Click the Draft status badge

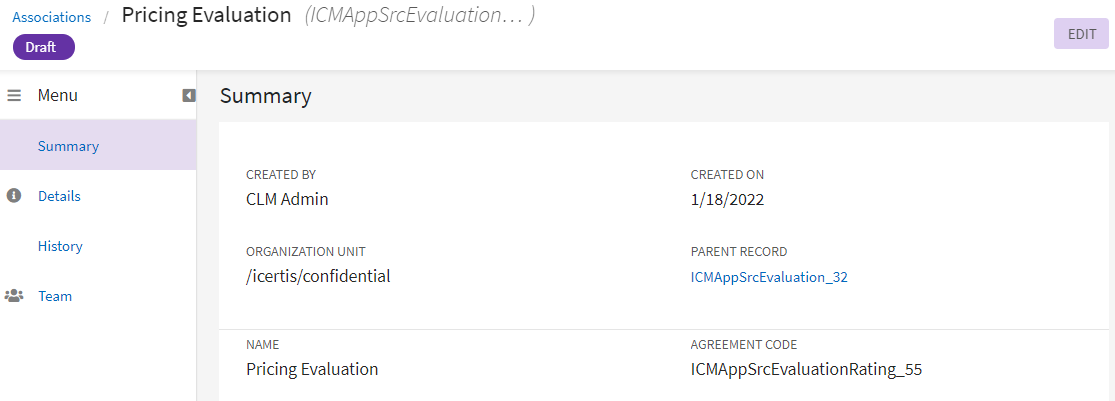click(x=44, y=47)
